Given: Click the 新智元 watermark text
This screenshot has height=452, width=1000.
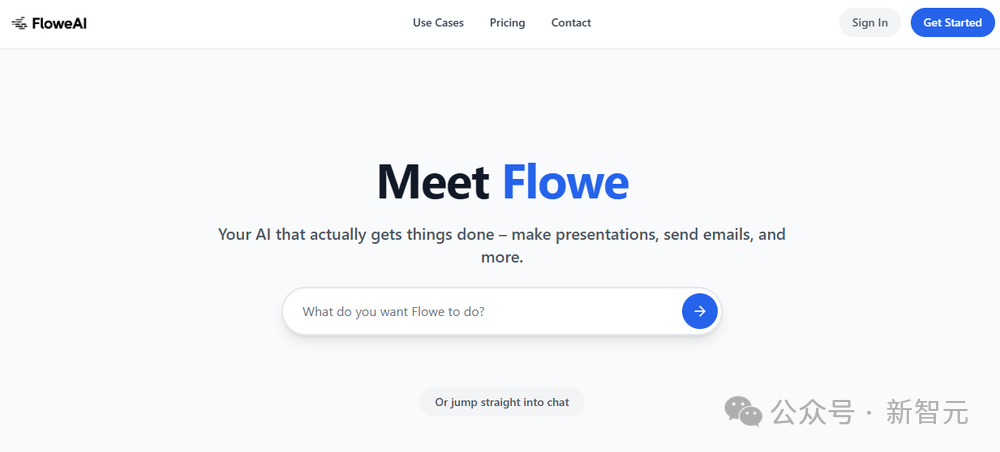Looking at the screenshot, I should pyautogui.click(x=927, y=412).
